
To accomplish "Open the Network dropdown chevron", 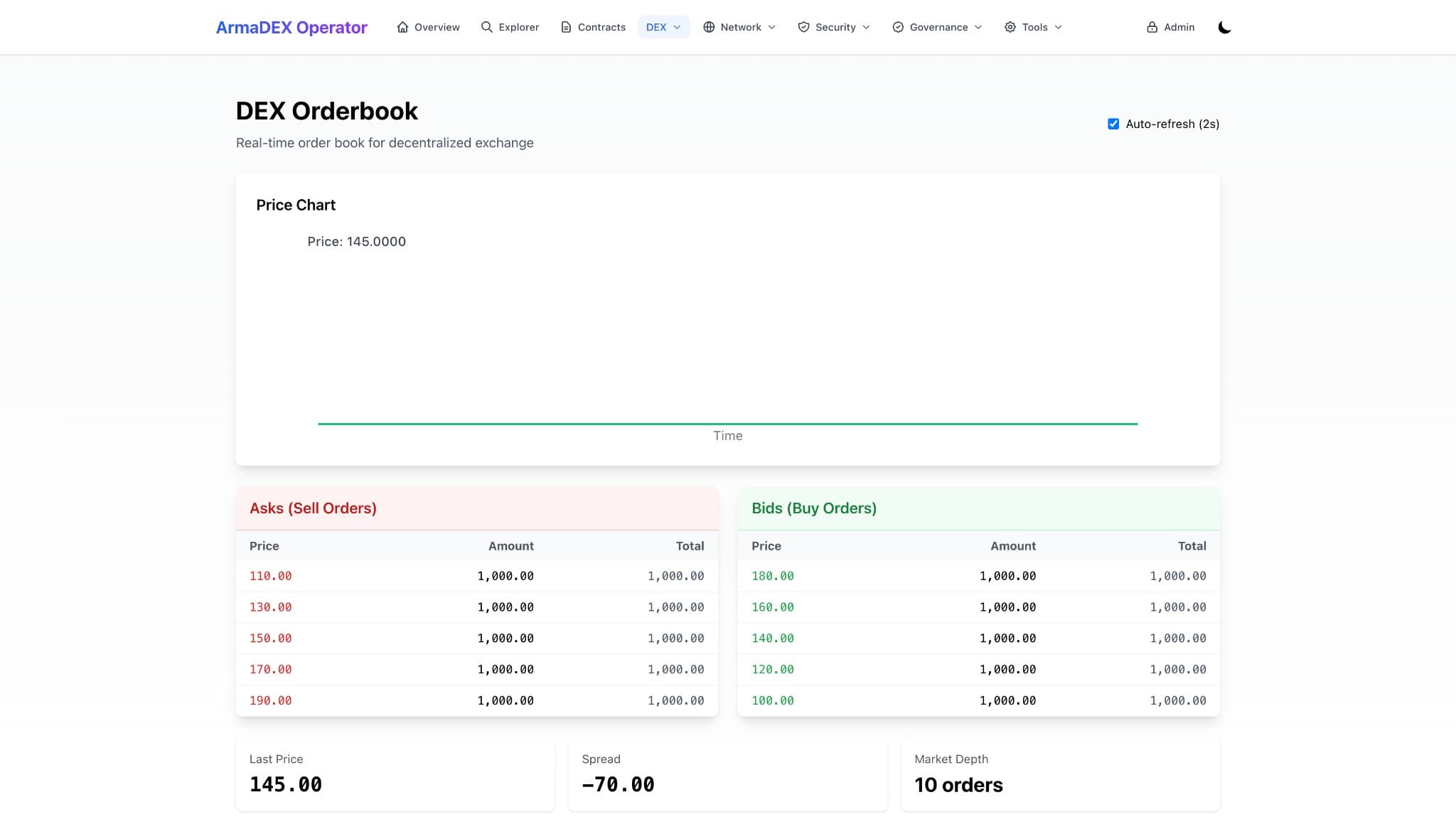I will pyautogui.click(x=772, y=27).
